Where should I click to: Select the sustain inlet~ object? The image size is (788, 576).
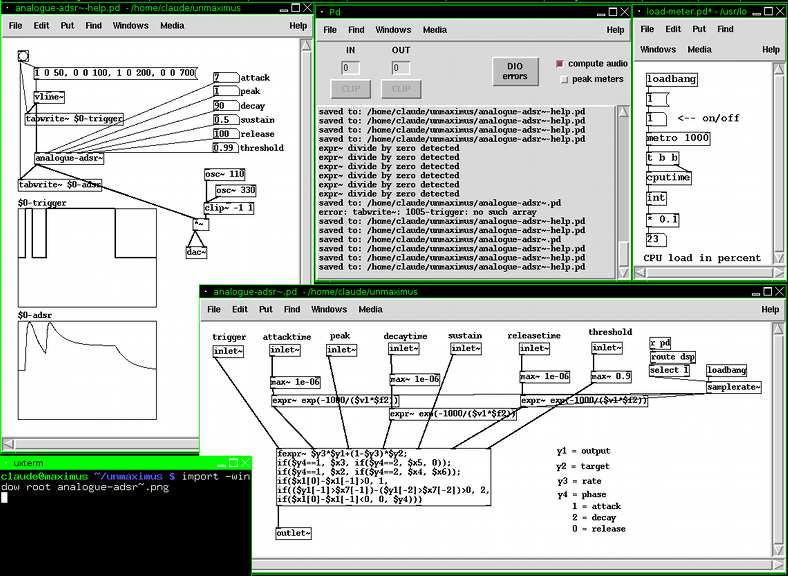coord(466,348)
